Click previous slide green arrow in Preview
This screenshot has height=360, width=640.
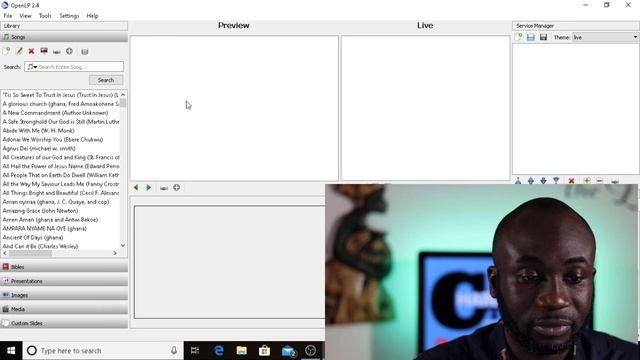point(136,188)
